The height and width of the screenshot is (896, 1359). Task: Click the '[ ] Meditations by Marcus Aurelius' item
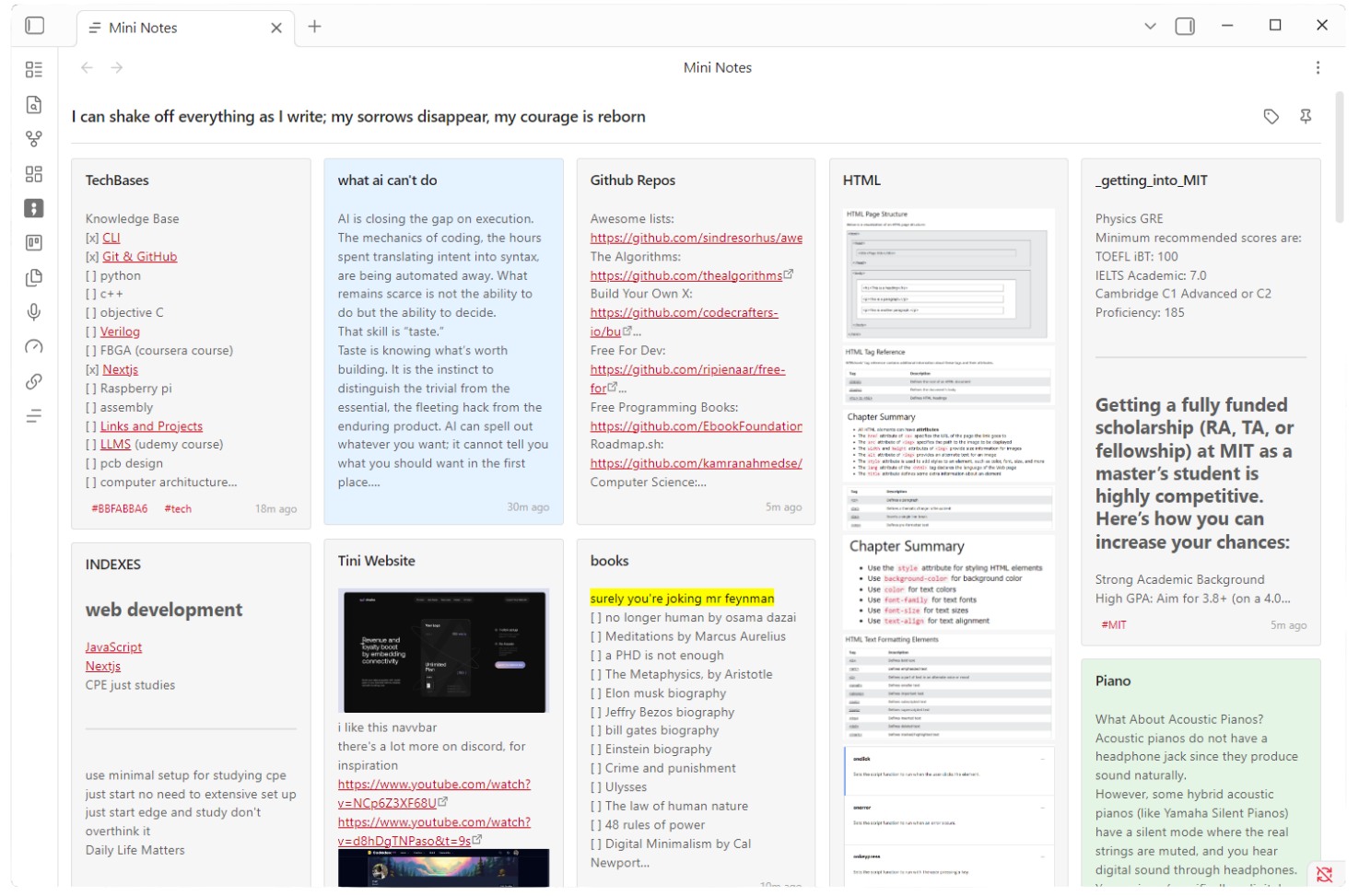tap(688, 636)
